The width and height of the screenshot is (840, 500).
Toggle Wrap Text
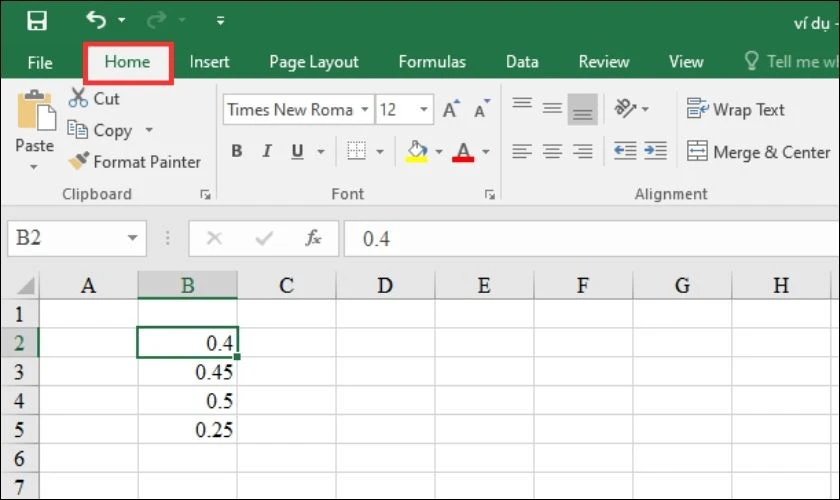(736, 109)
